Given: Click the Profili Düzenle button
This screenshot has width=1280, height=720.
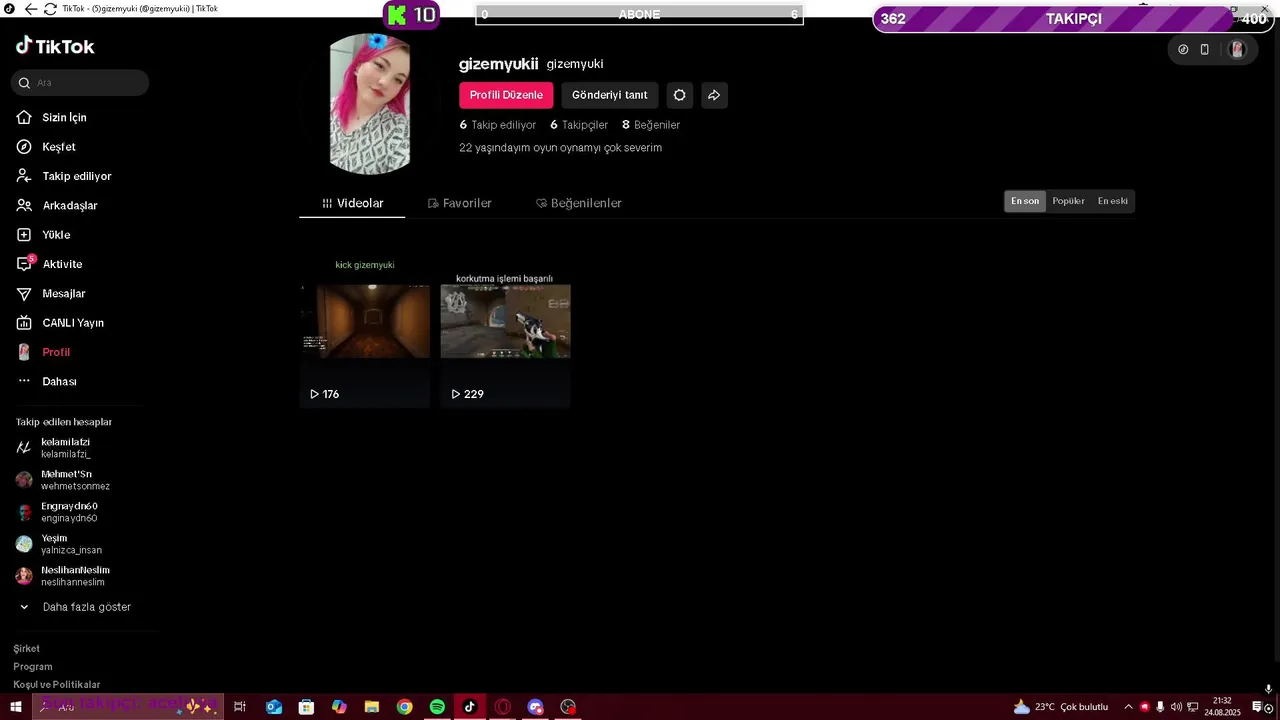Looking at the screenshot, I should pos(506,95).
